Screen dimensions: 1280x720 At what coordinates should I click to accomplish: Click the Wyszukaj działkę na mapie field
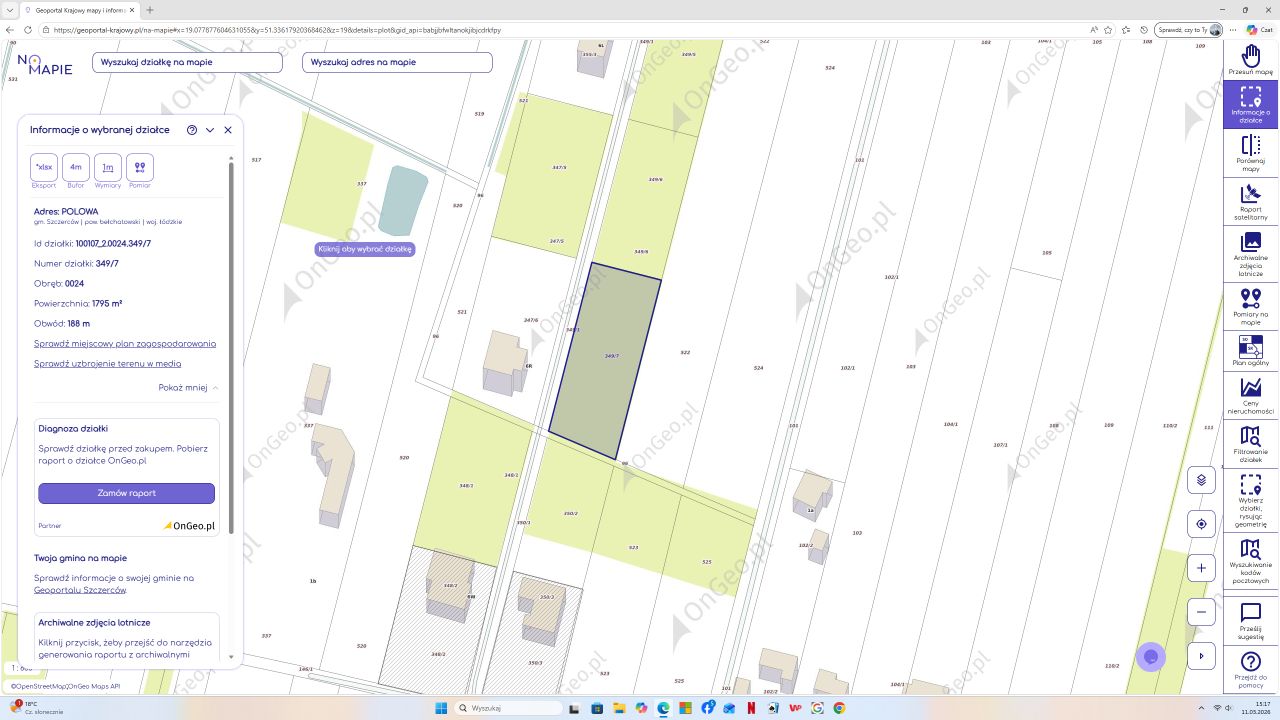pos(187,62)
